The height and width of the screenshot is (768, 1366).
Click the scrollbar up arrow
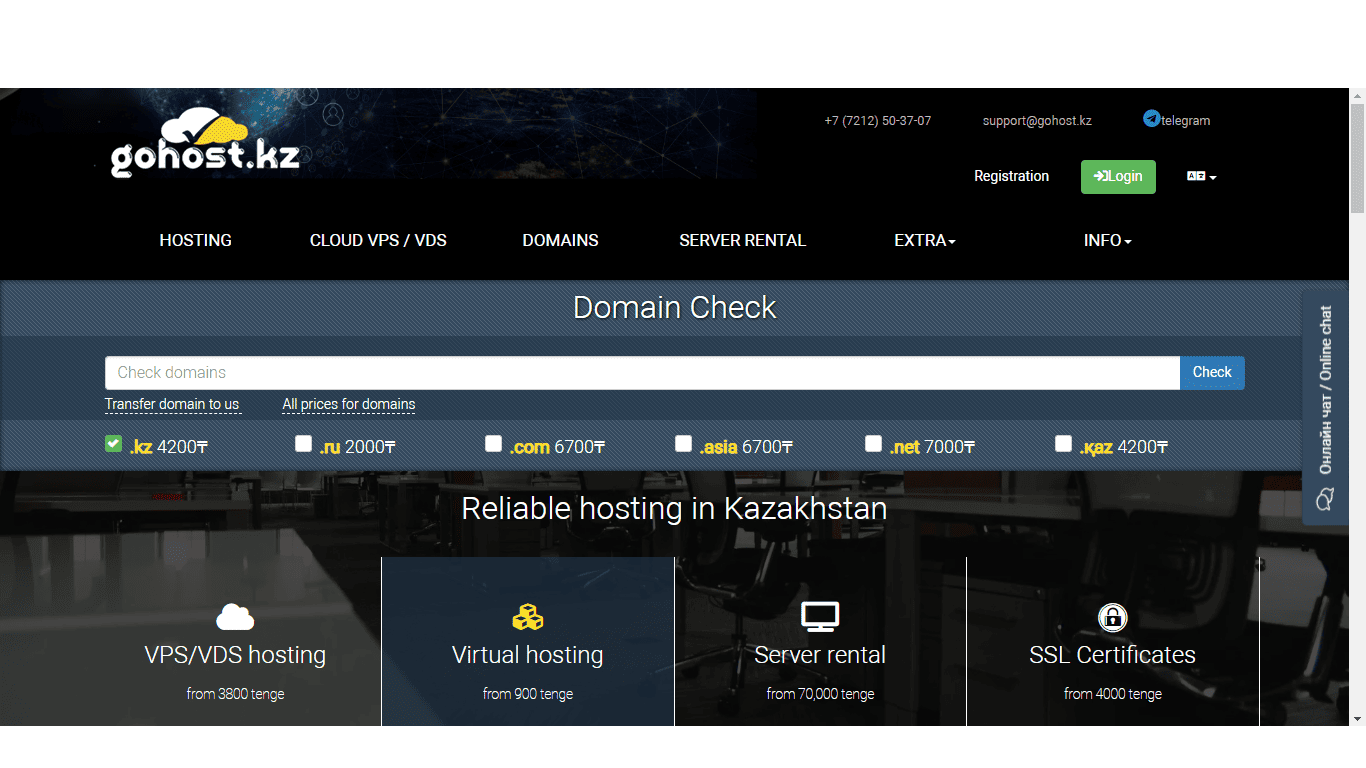(x=1357, y=96)
